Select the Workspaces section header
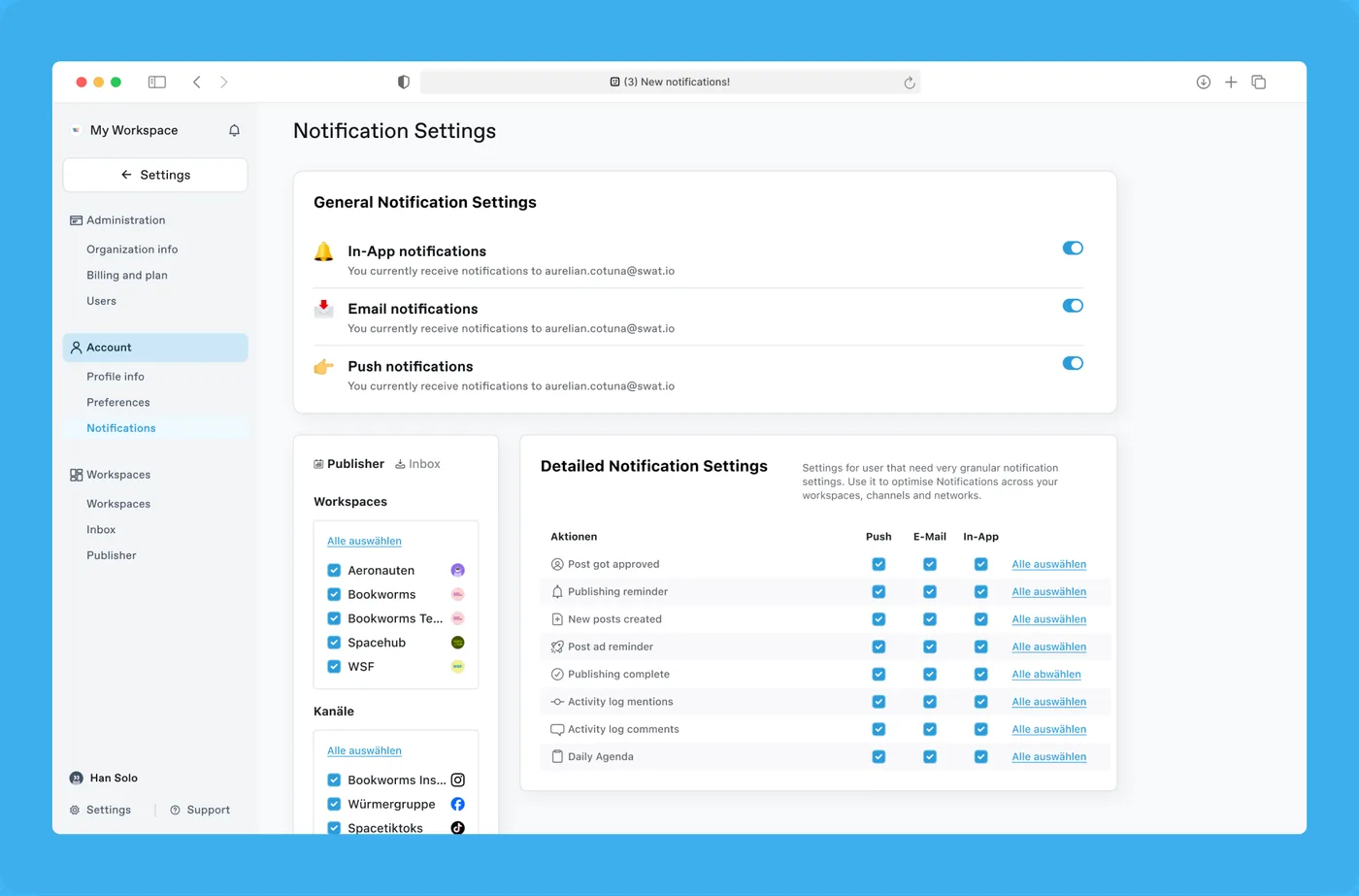 pos(111,475)
